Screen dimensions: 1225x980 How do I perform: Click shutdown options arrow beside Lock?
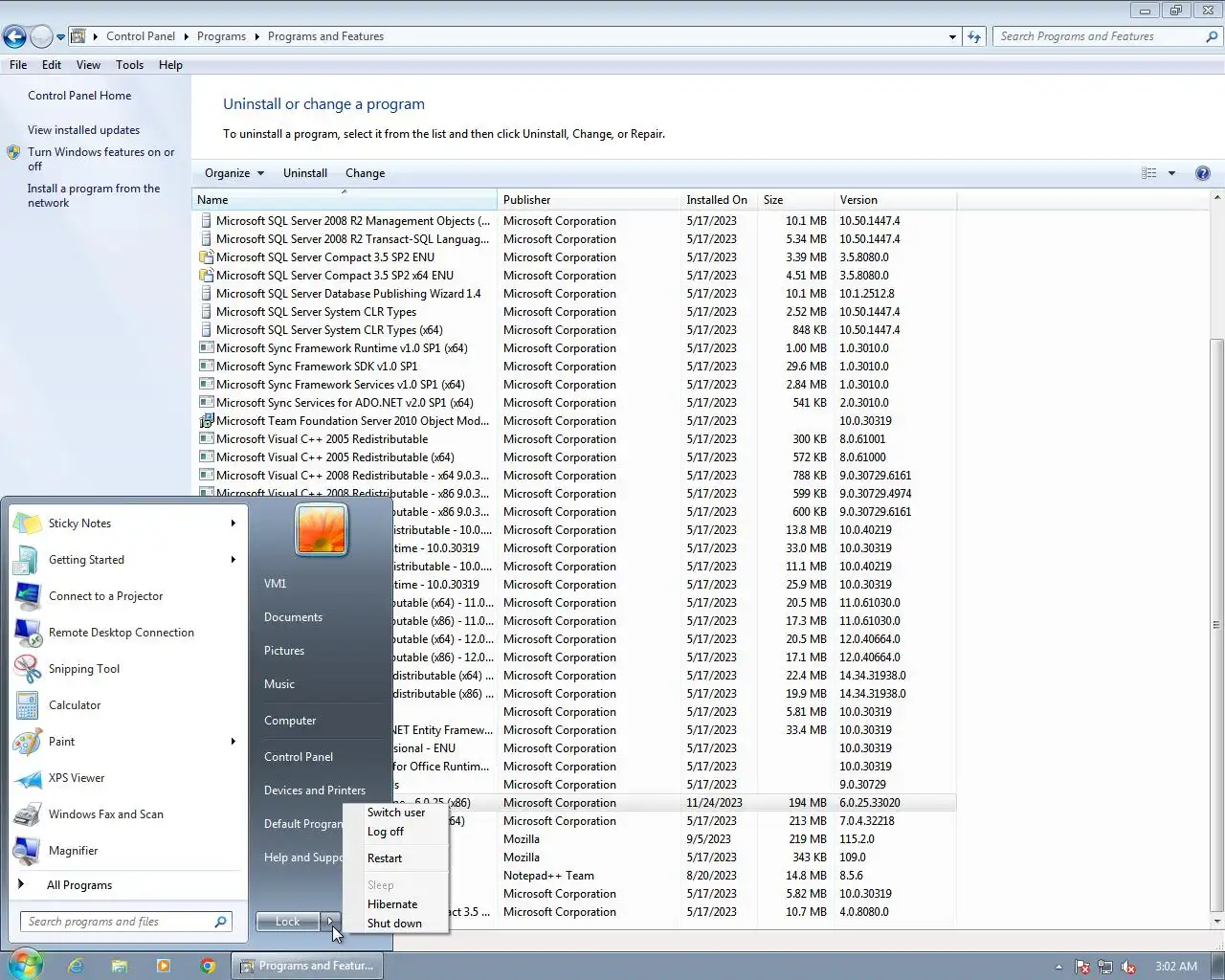[330, 922]
